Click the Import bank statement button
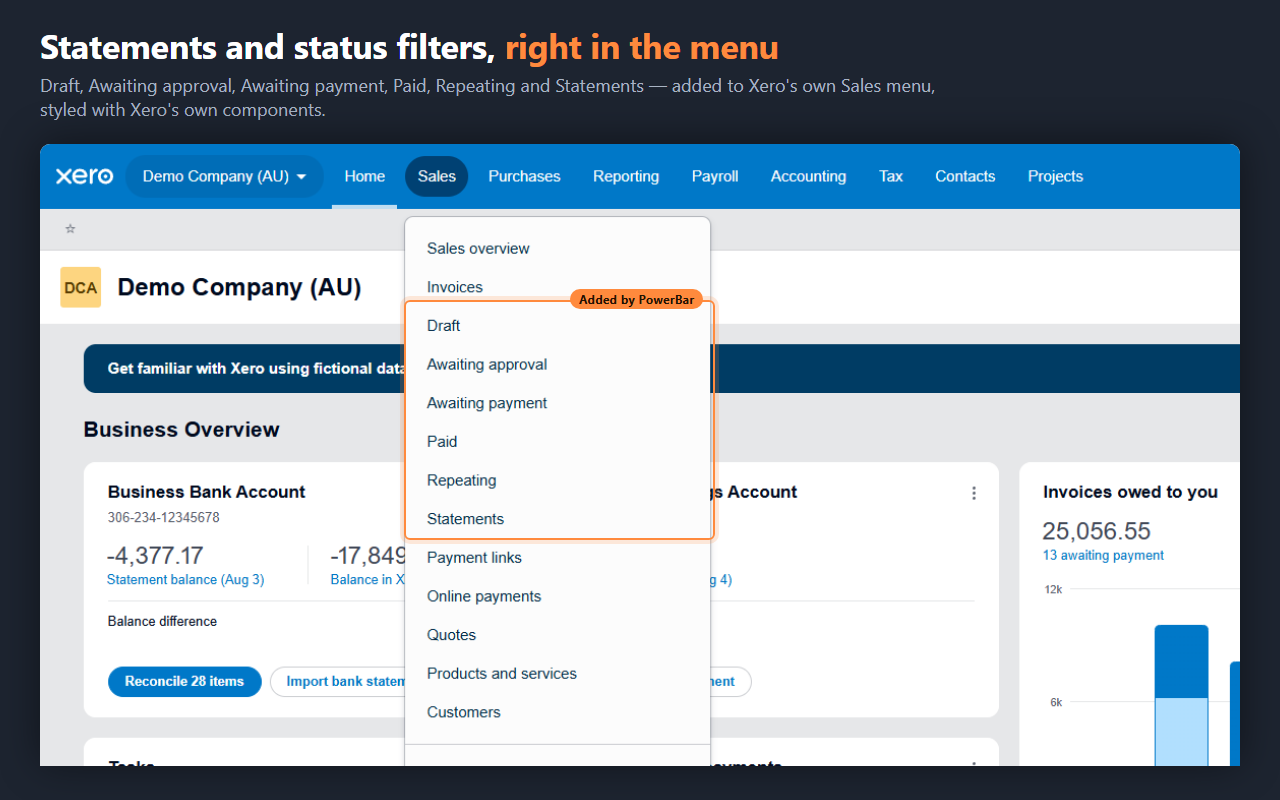Viewport: 1280px width, 800px height. point(337,682)
